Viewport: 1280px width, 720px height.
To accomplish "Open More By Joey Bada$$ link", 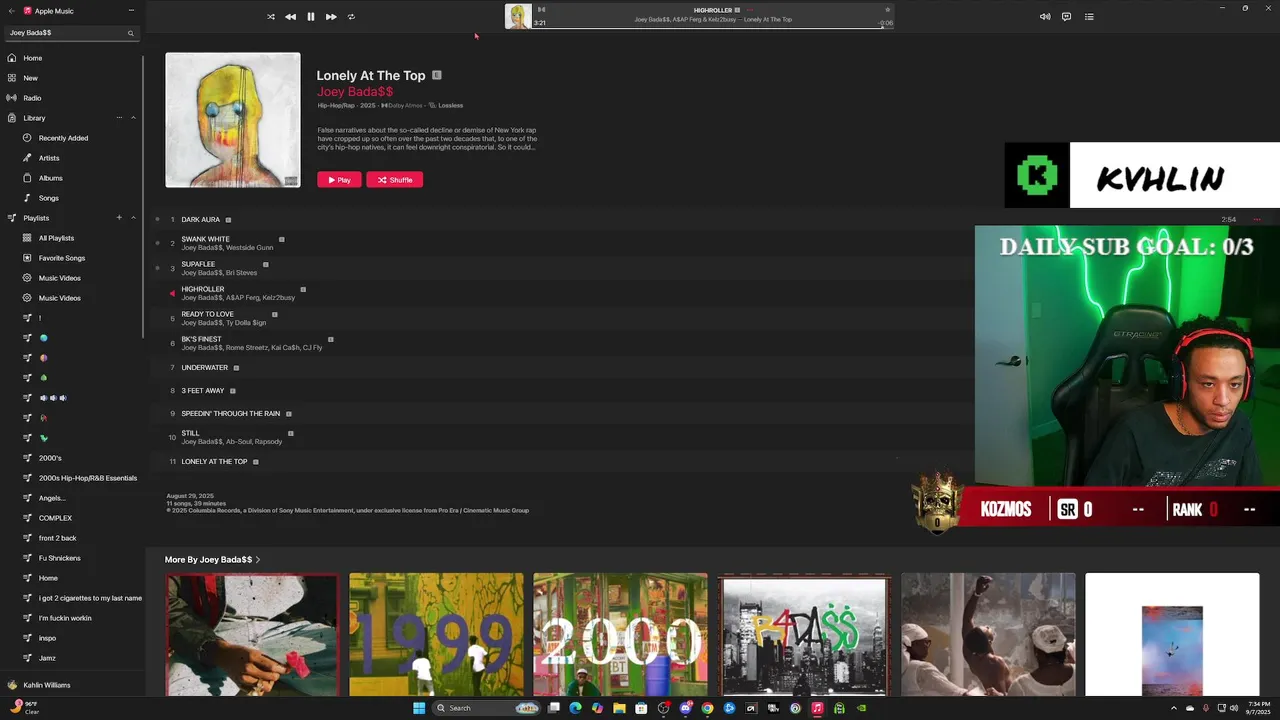I will coord(213,560).
